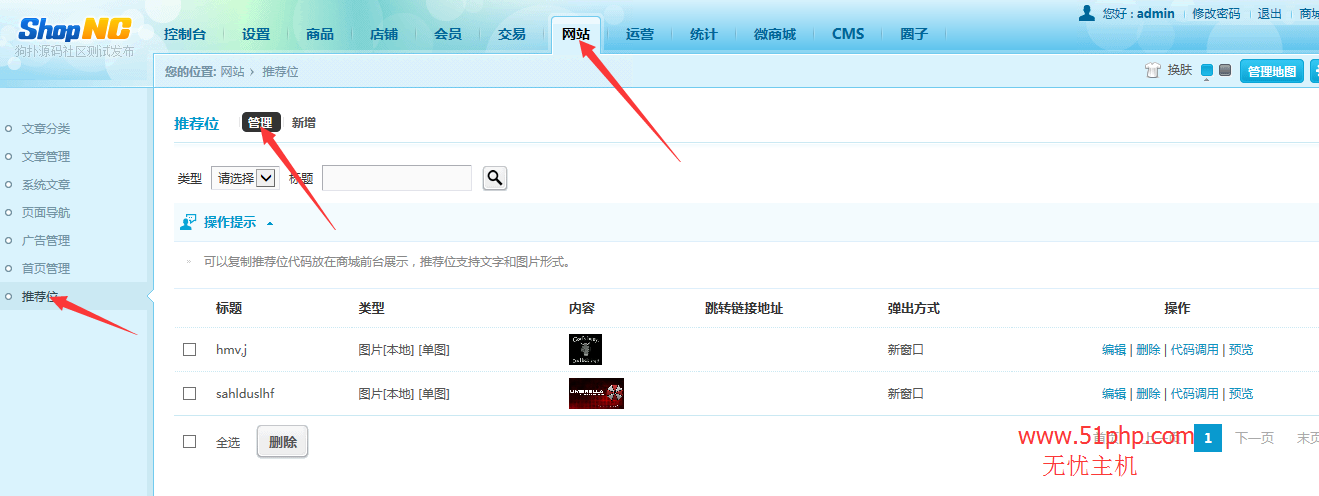The image size is (1319, 496).
Task: Select the gray skin color swatch
Action: (1225, 70)
